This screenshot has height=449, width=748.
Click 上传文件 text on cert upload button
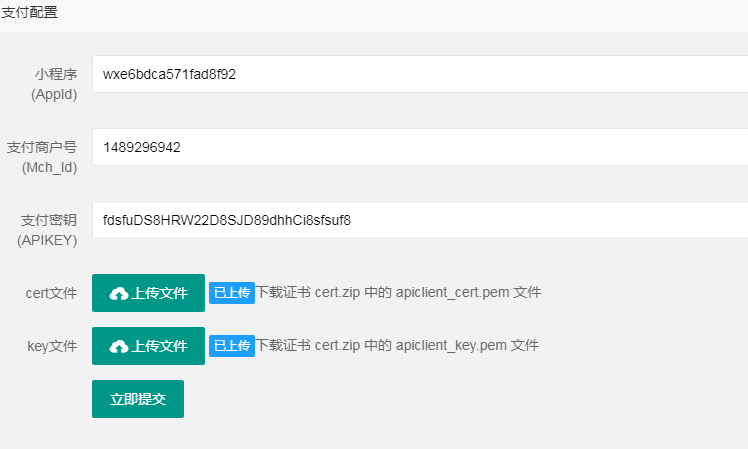pyautogui.click(x=159, y=293)
